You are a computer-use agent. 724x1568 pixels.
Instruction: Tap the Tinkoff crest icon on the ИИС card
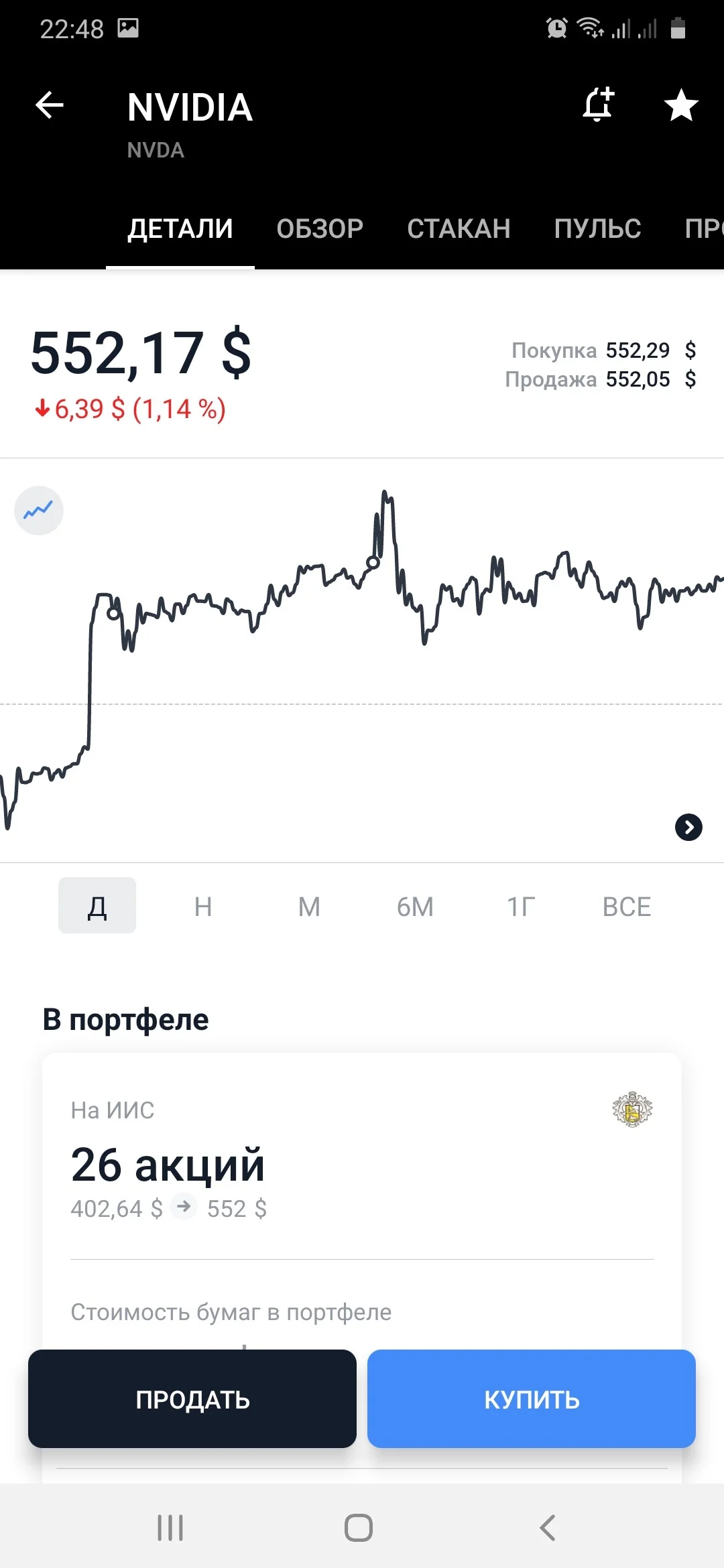click(x=632, y=1110)
